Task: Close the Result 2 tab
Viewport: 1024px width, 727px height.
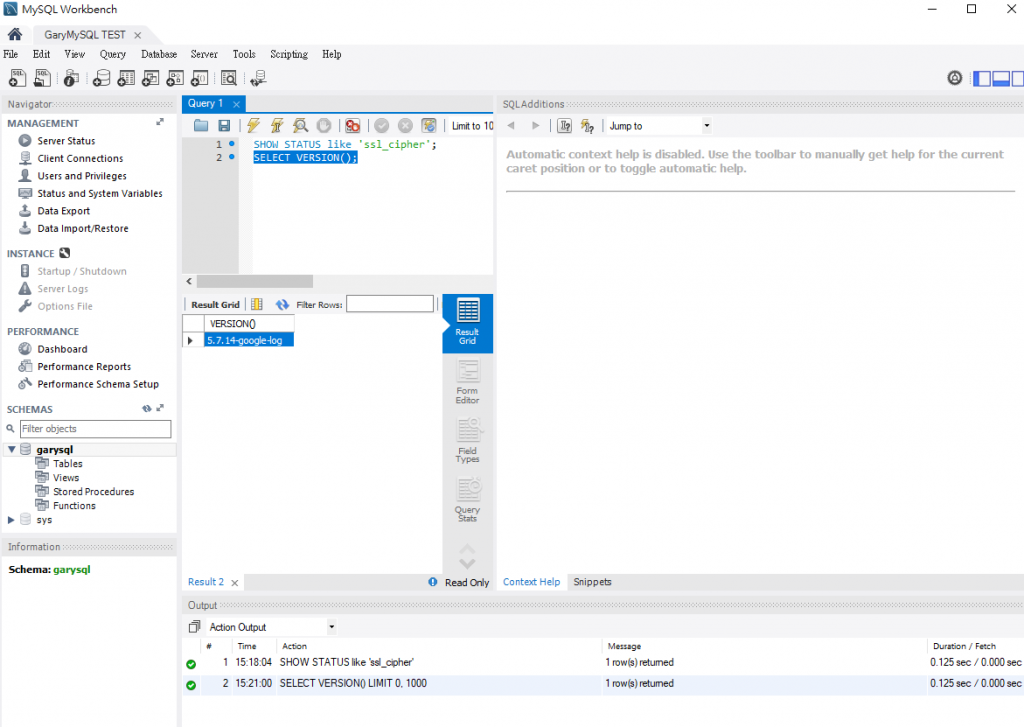Action: click(x=234, y=583)
